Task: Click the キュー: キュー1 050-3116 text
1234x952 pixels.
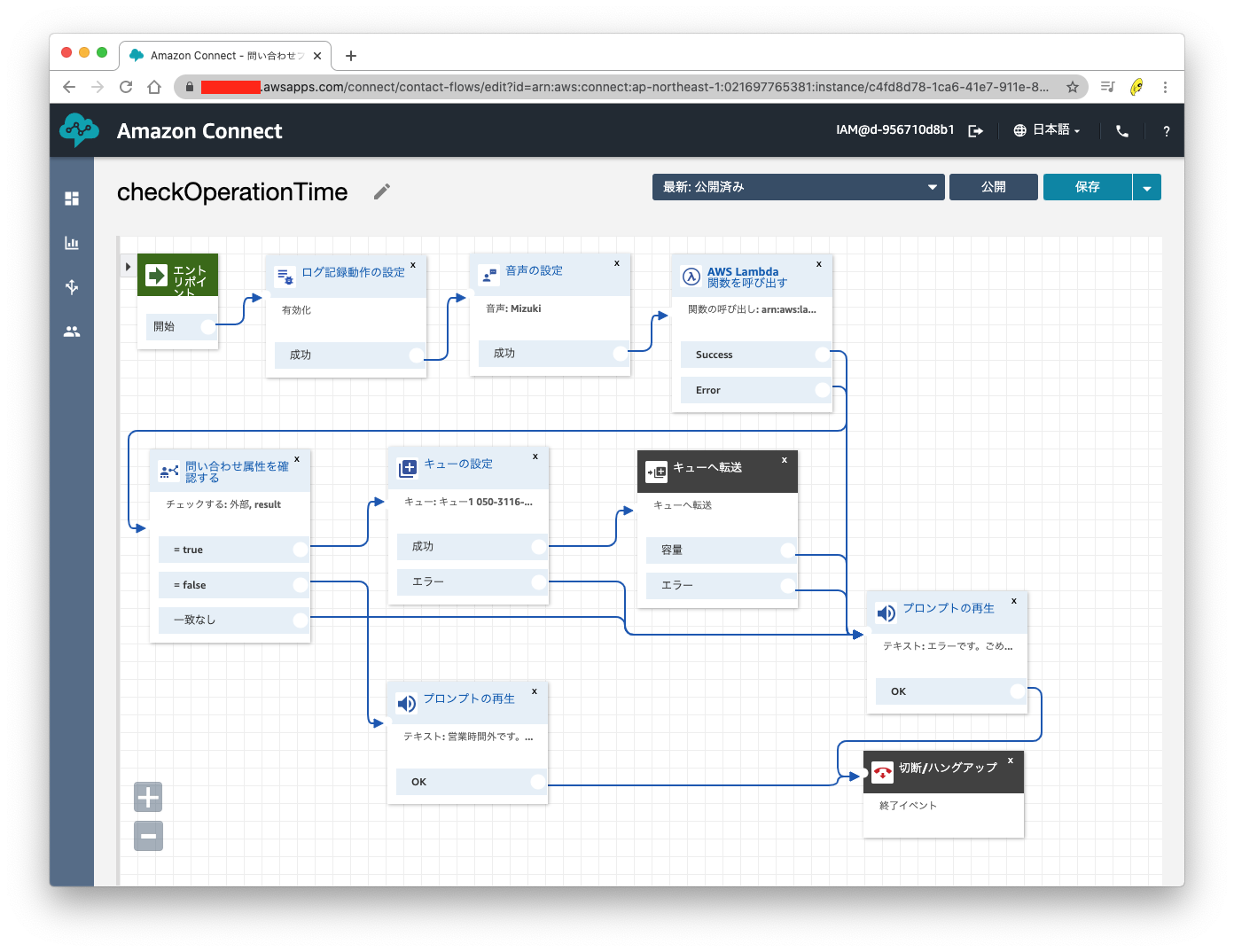Action: (468, 502)
